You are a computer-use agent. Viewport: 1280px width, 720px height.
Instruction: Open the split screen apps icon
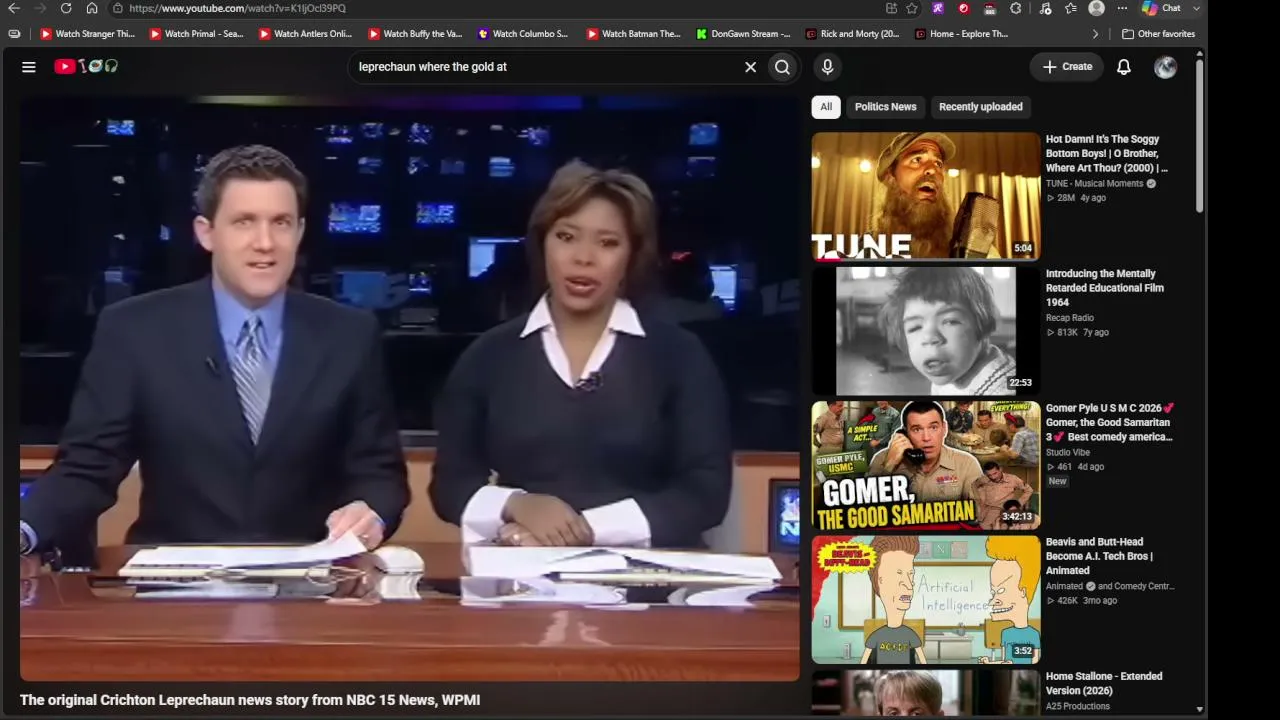(891, 8)
